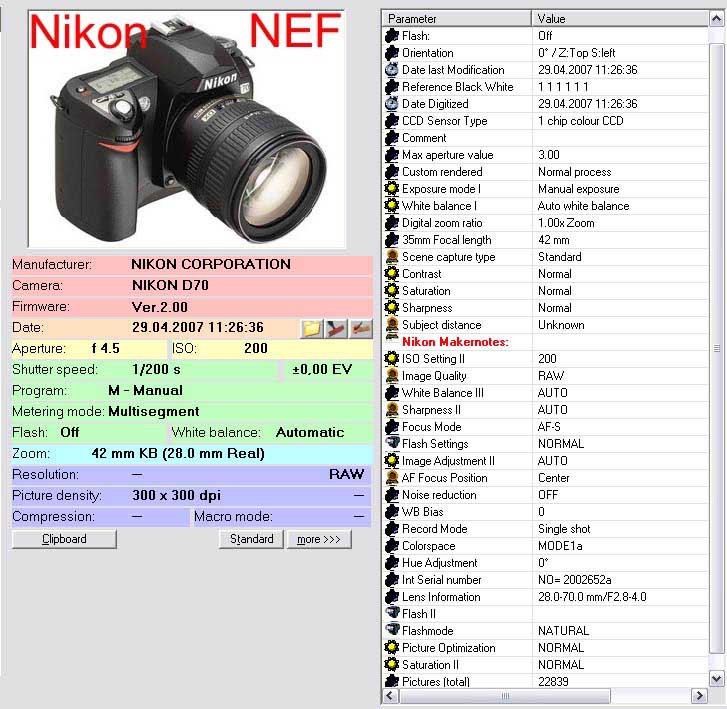Click the sun icon beside Picture Optimization
The height and width of the screenshot is (709, 727).
coord(392,648)
